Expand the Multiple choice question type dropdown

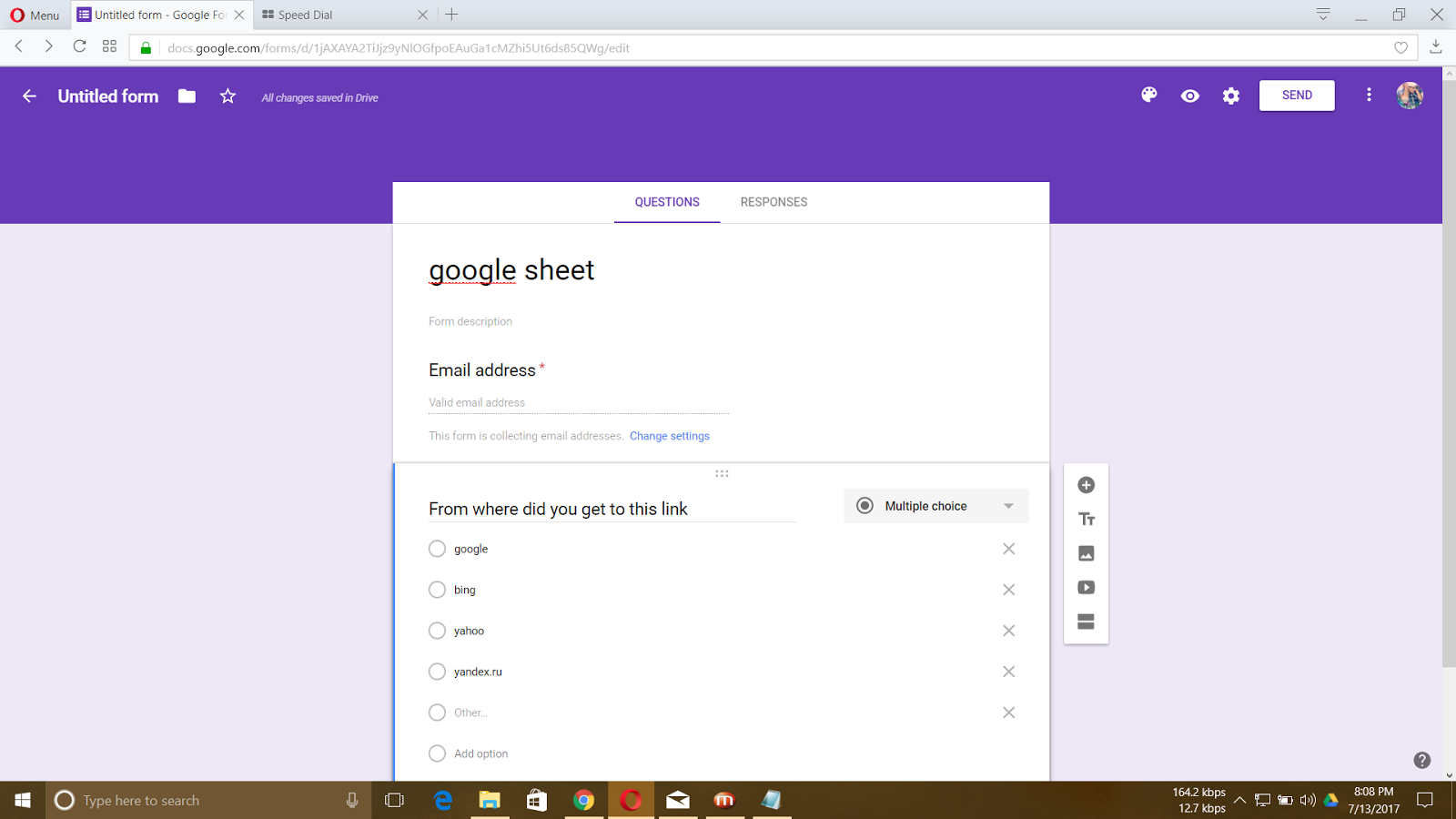tap(936, 506)
